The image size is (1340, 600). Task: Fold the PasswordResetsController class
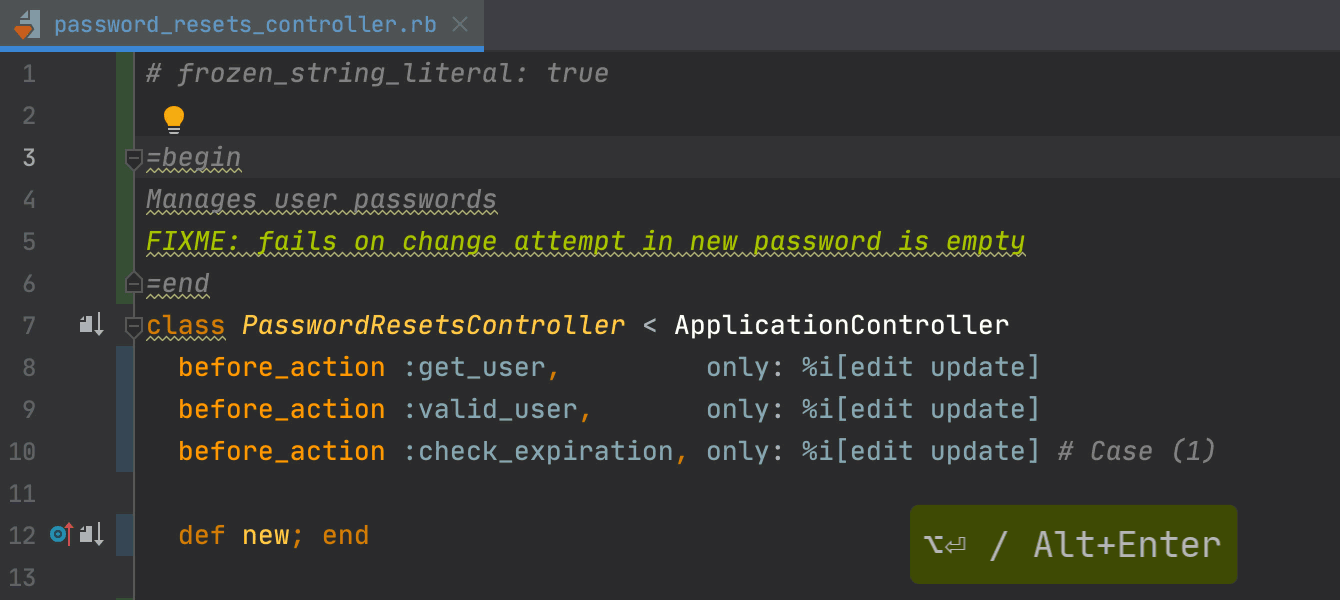(x=134, y=326)
